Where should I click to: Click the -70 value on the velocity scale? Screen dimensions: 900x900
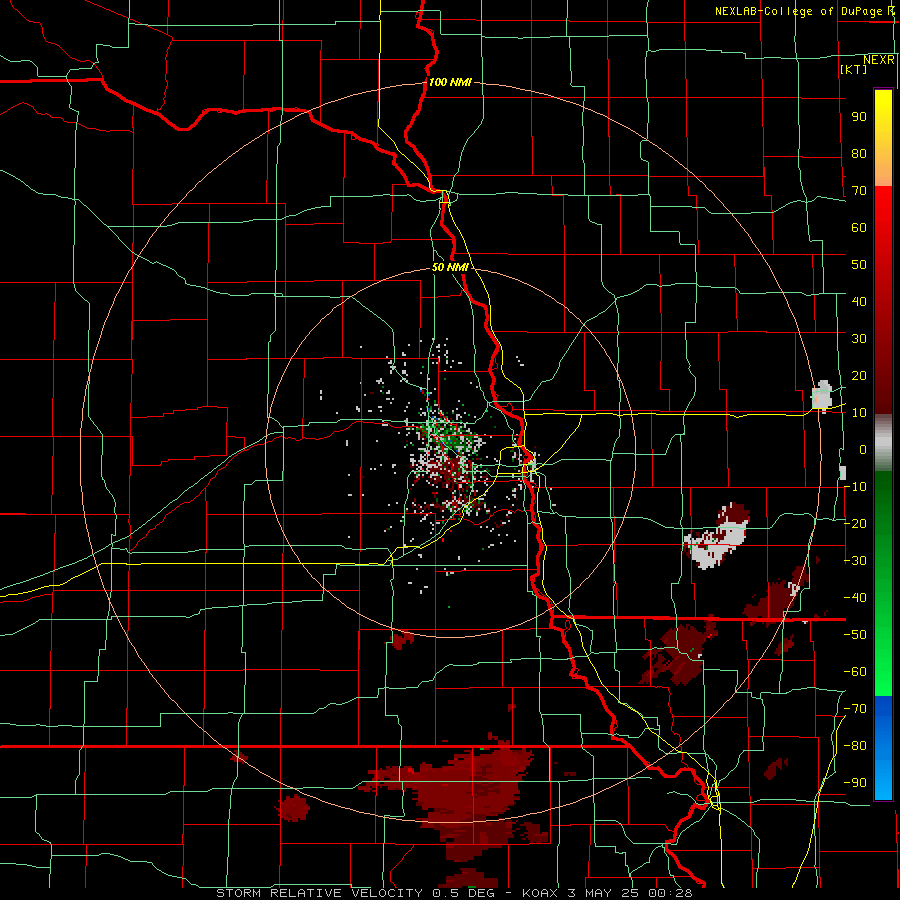[x=855, y=709]
